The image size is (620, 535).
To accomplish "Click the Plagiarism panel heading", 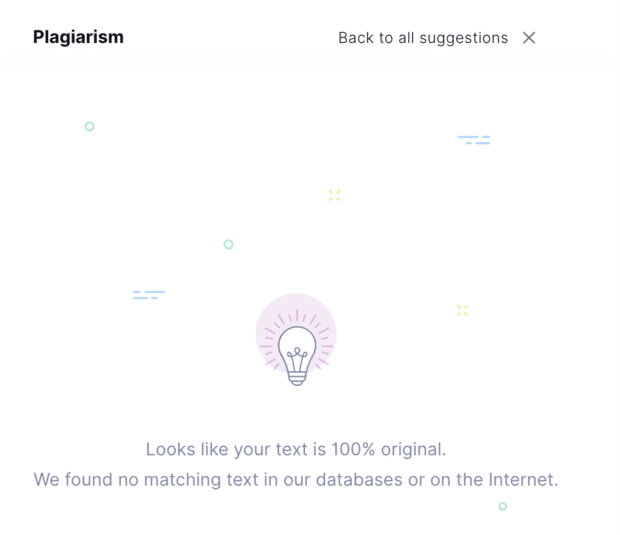I will [78, 38].
